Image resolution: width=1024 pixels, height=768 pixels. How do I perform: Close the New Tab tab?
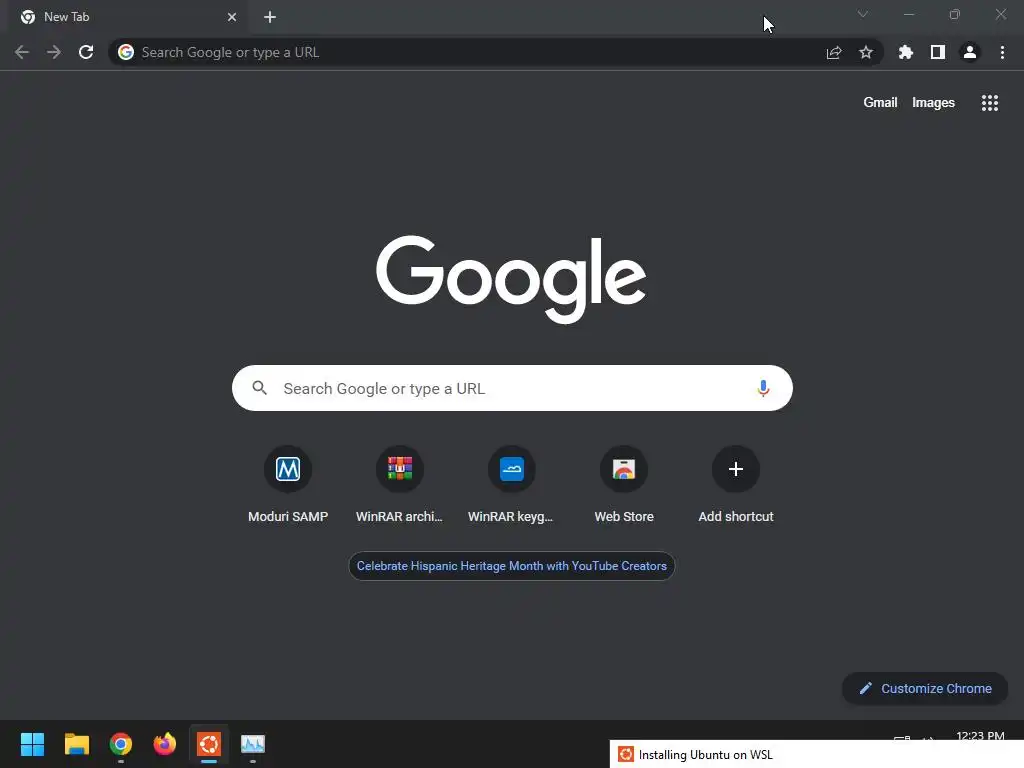(x=232, y=17)
